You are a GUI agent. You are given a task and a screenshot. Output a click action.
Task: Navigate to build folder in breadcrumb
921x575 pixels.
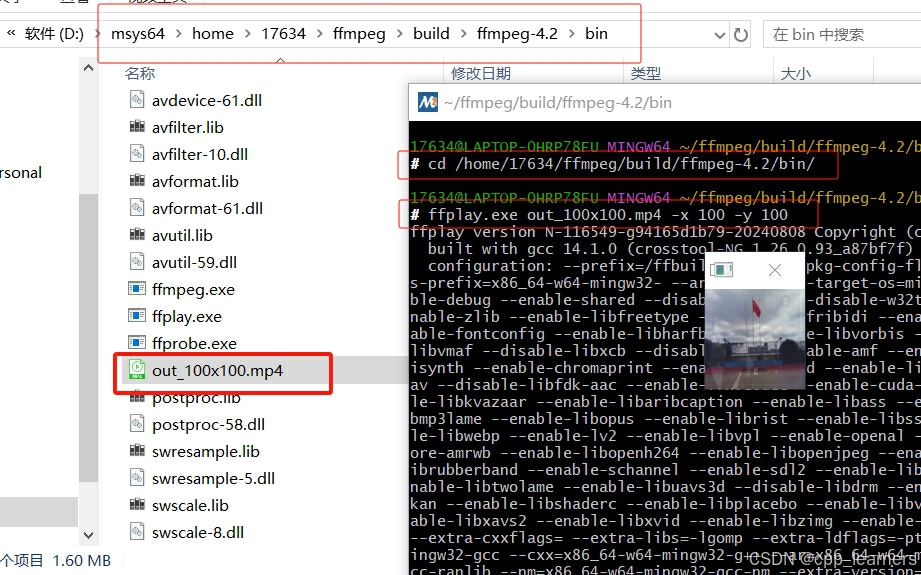click(431, 34)
